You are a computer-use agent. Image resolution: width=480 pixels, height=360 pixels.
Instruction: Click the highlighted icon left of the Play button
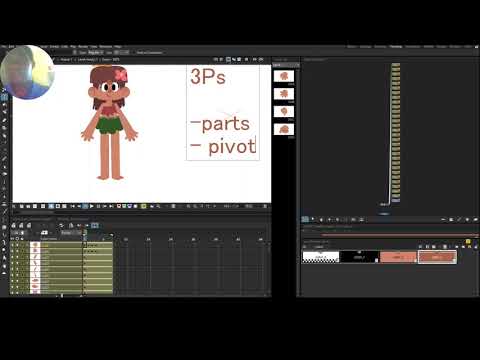85,206
